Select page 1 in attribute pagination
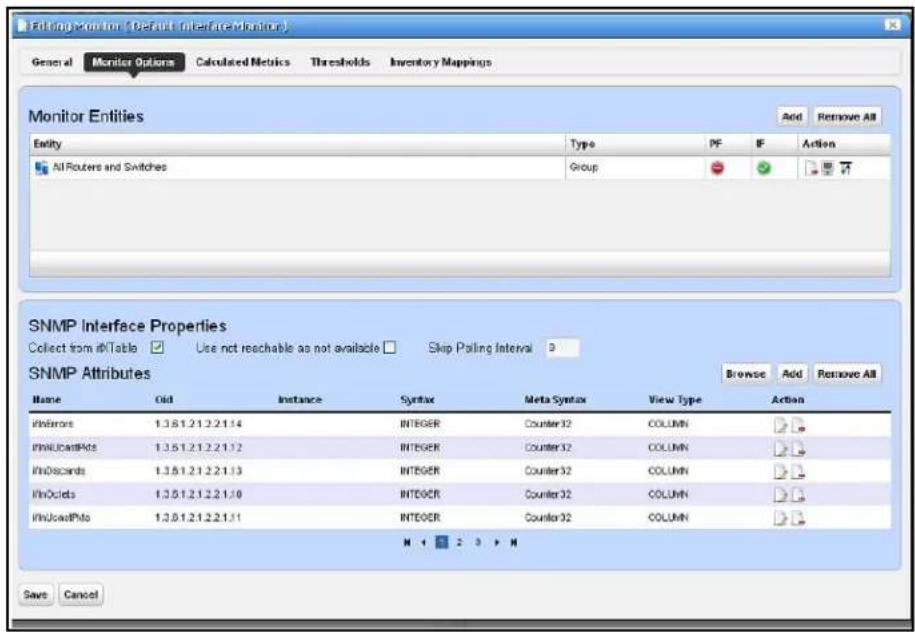Viewport: 915px width, 632px height. (x=443, y=542)
